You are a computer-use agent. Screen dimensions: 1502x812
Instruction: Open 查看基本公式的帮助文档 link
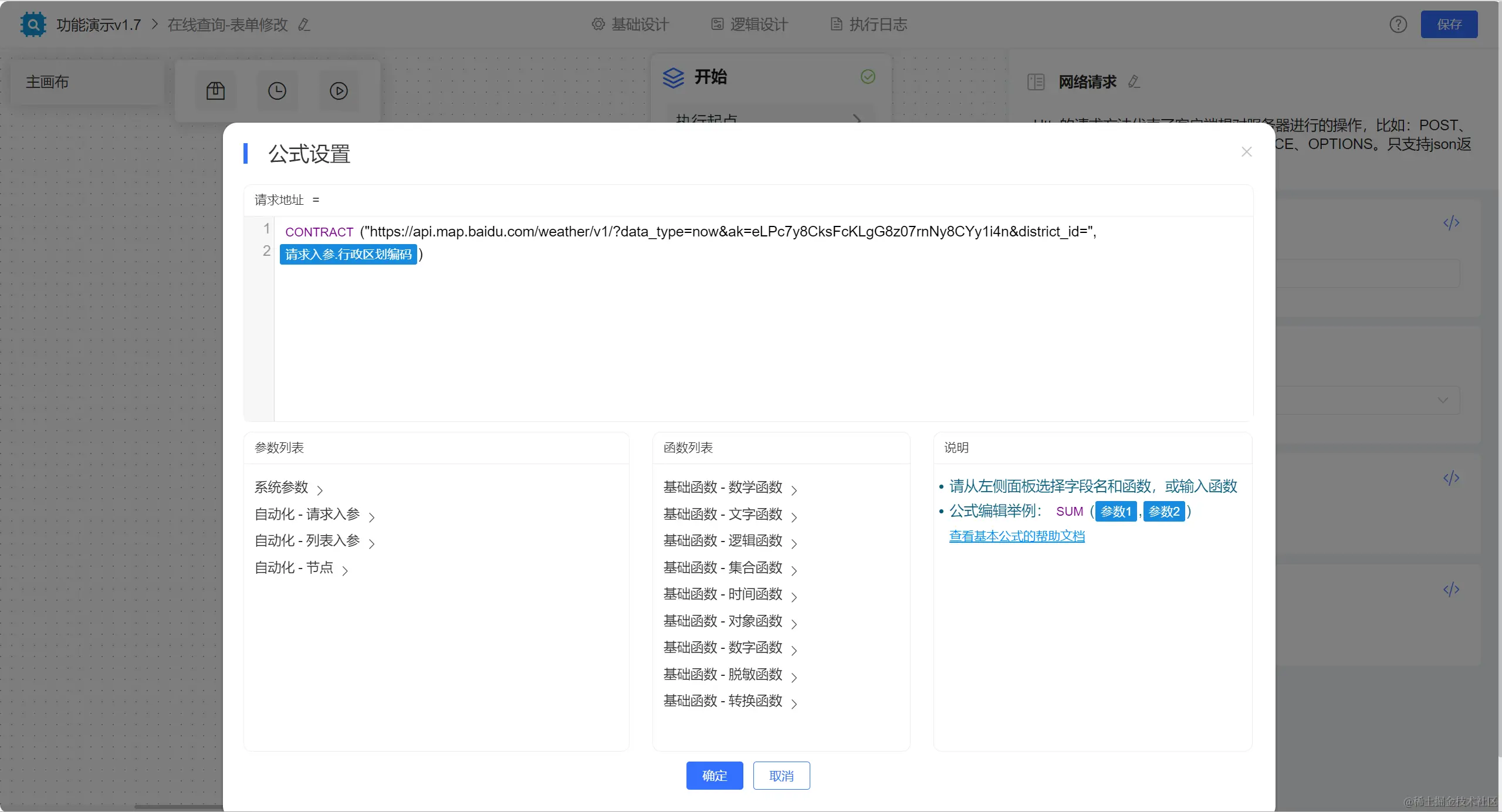click(1017, 536)
